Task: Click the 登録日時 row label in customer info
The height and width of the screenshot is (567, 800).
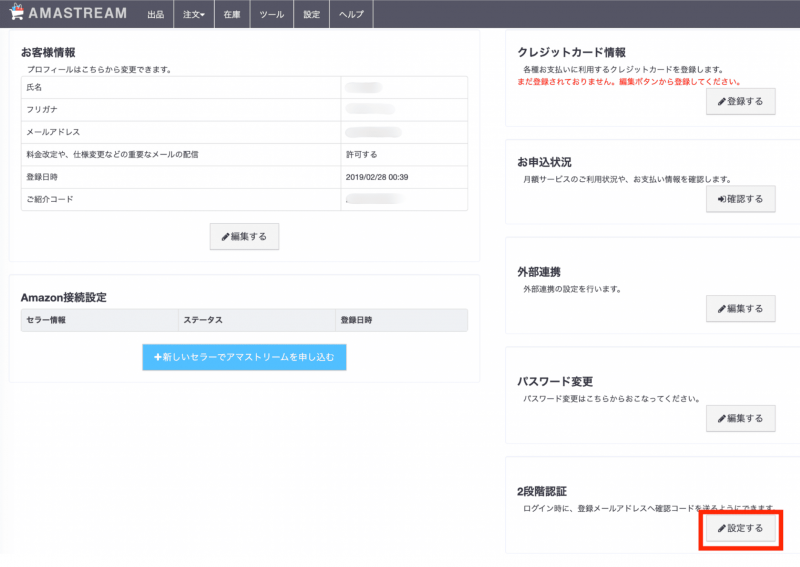Action: point(42,177)
